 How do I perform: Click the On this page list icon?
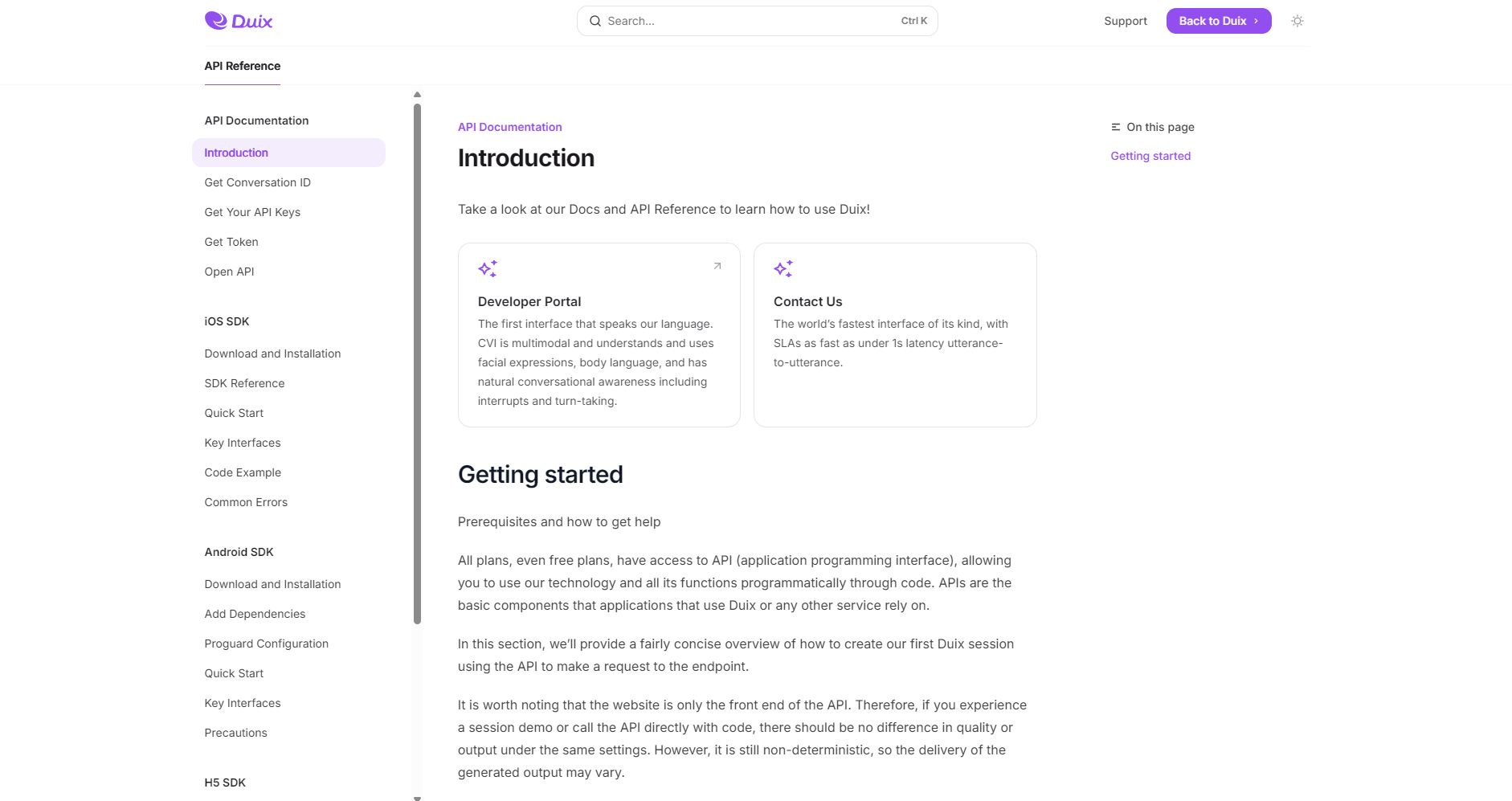pyautogui.click(x=1115, y=127)
